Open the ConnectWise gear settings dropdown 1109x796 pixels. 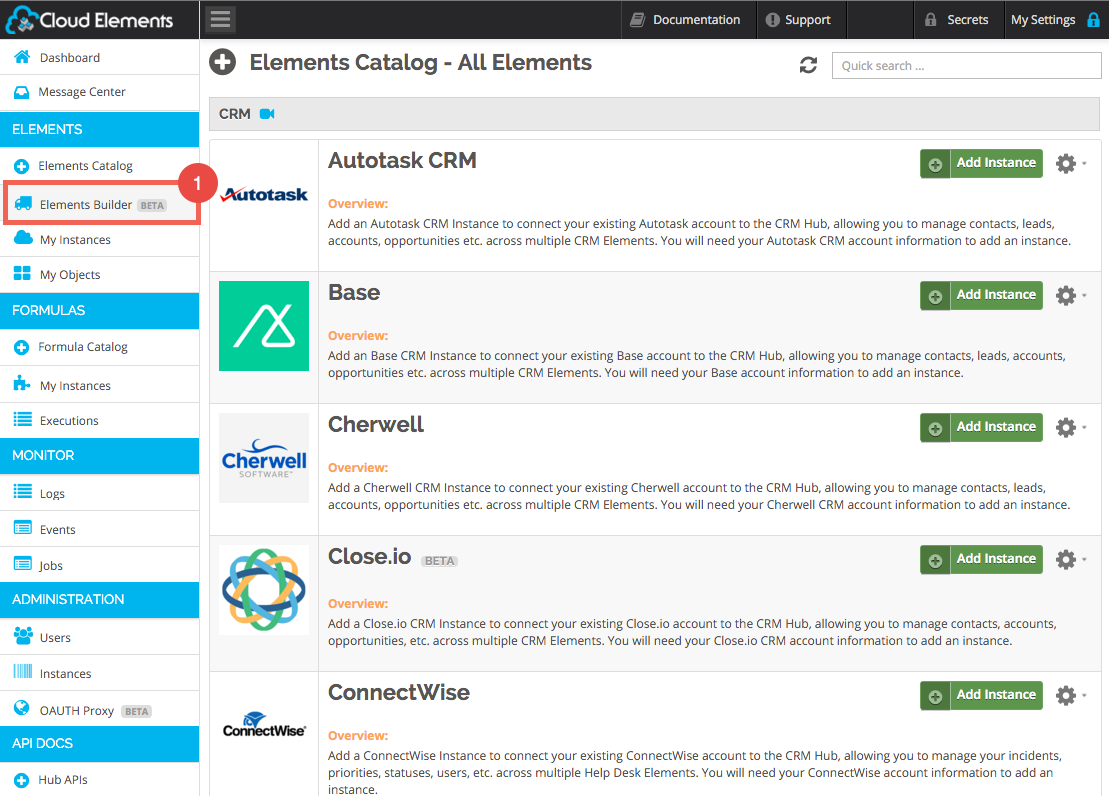tap(1069, 696)
